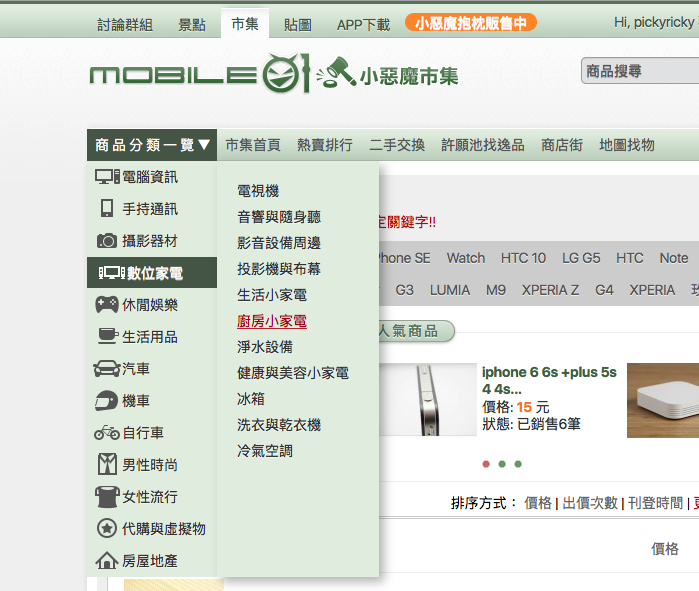
Task: Select 冷氣空調 in the submenu
Action: (265, 451)
